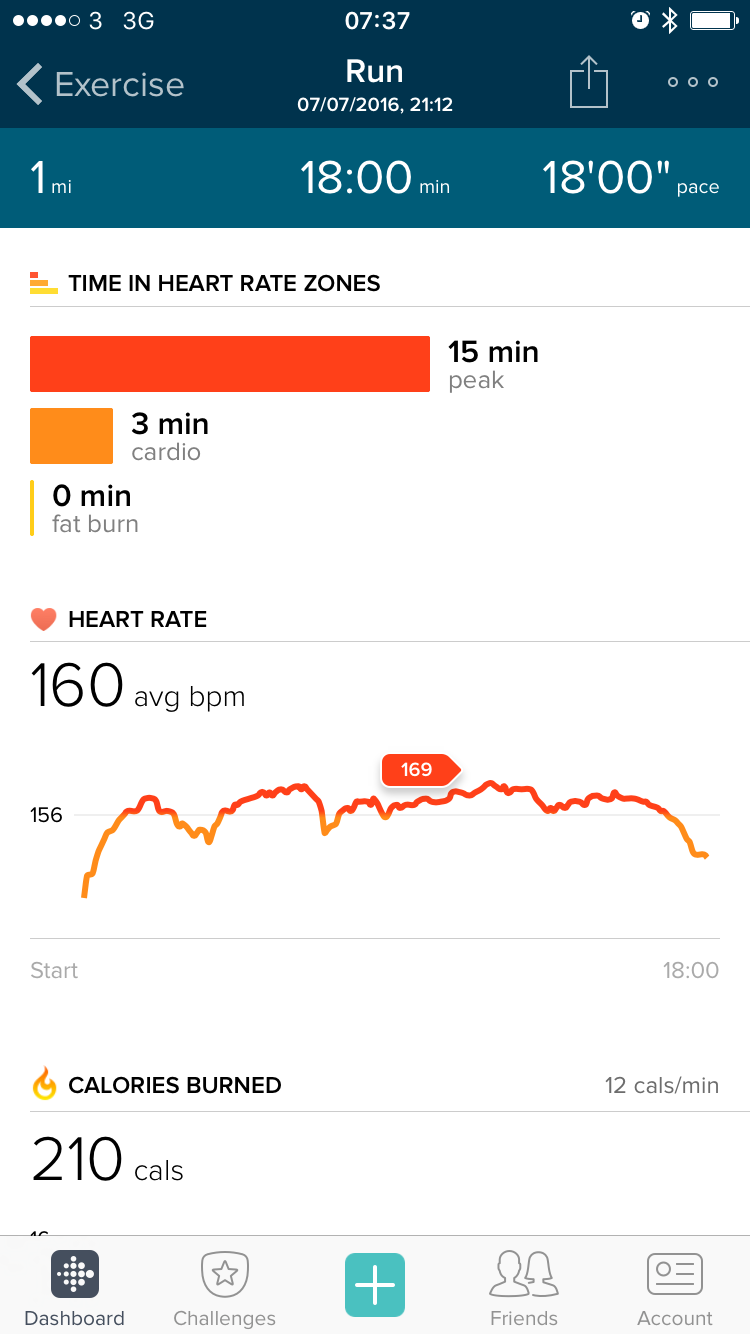
Task: Open the Friends tab
Action: pos(523,1288)
